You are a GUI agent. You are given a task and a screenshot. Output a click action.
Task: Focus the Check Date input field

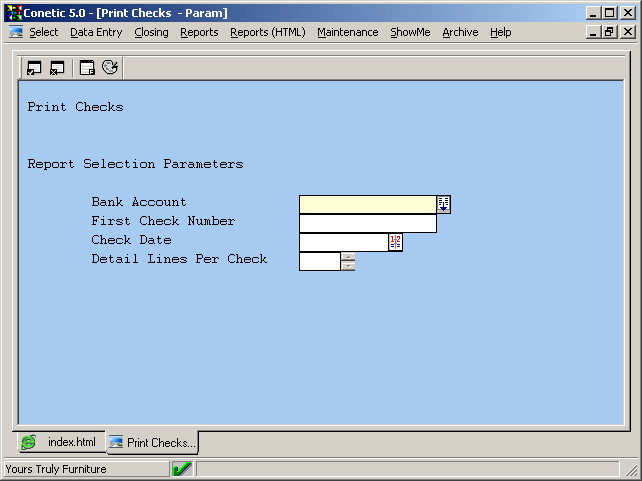point(343,242)
